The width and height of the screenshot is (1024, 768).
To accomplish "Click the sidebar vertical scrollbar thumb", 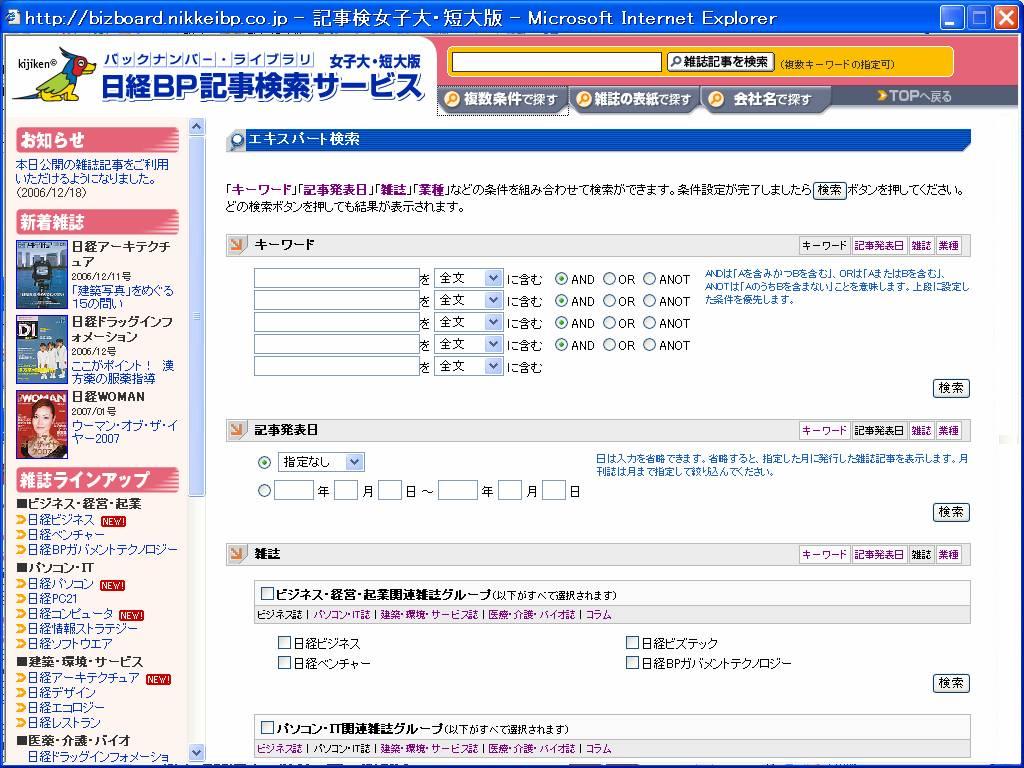I will pyautogui.click(x=197, y=317).
